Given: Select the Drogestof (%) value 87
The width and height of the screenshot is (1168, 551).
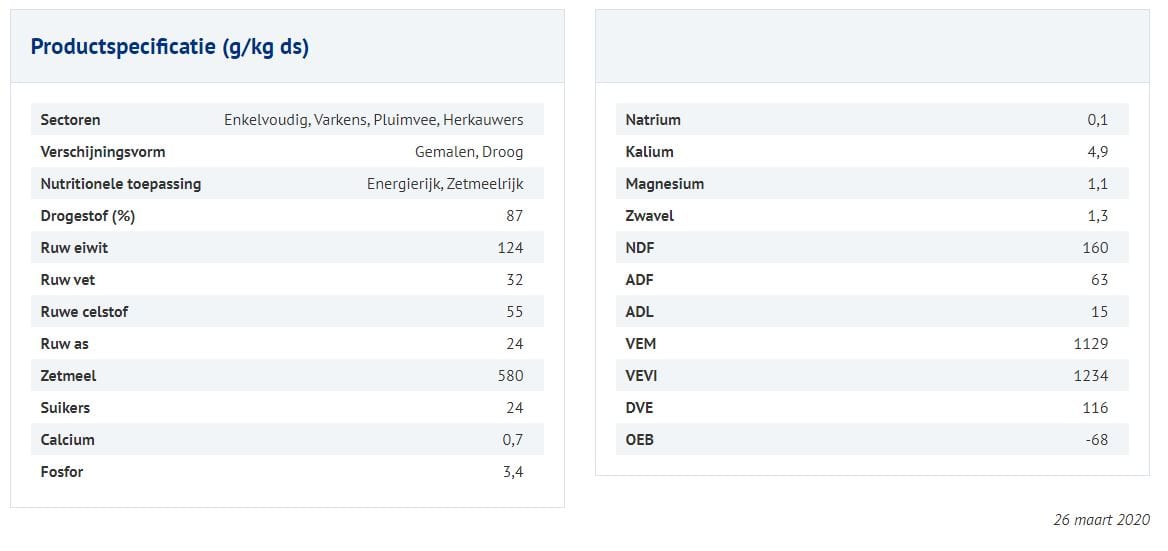Looking at the screenshot, I should pos(514,216).
